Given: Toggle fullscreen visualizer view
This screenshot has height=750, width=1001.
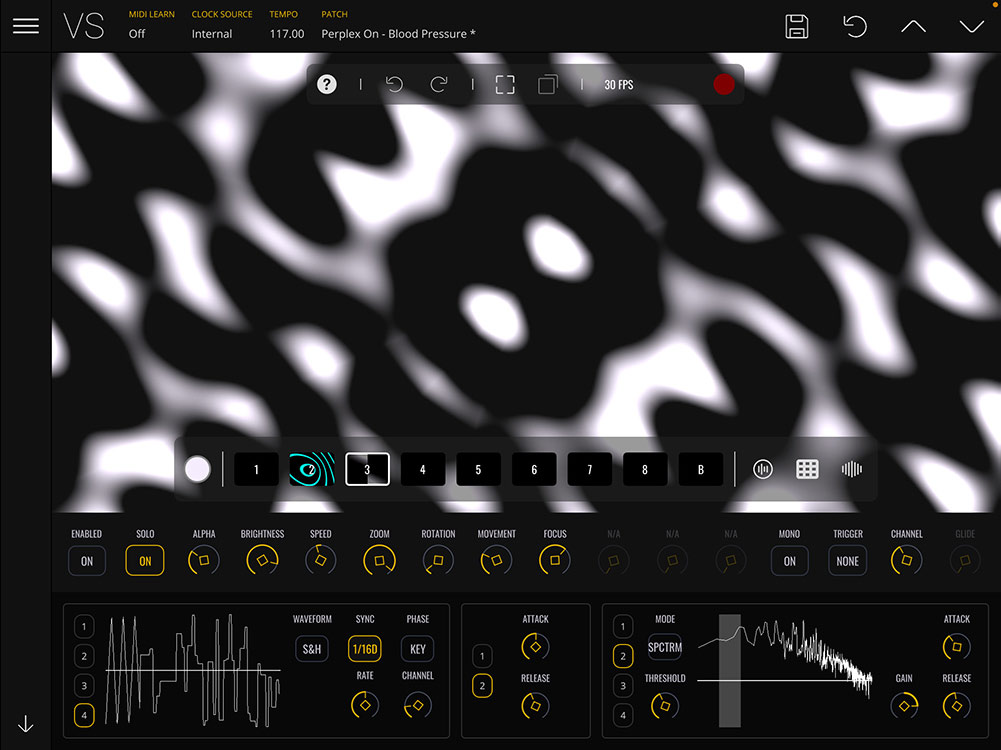Looking at the screenshot, I should (505, 85).
